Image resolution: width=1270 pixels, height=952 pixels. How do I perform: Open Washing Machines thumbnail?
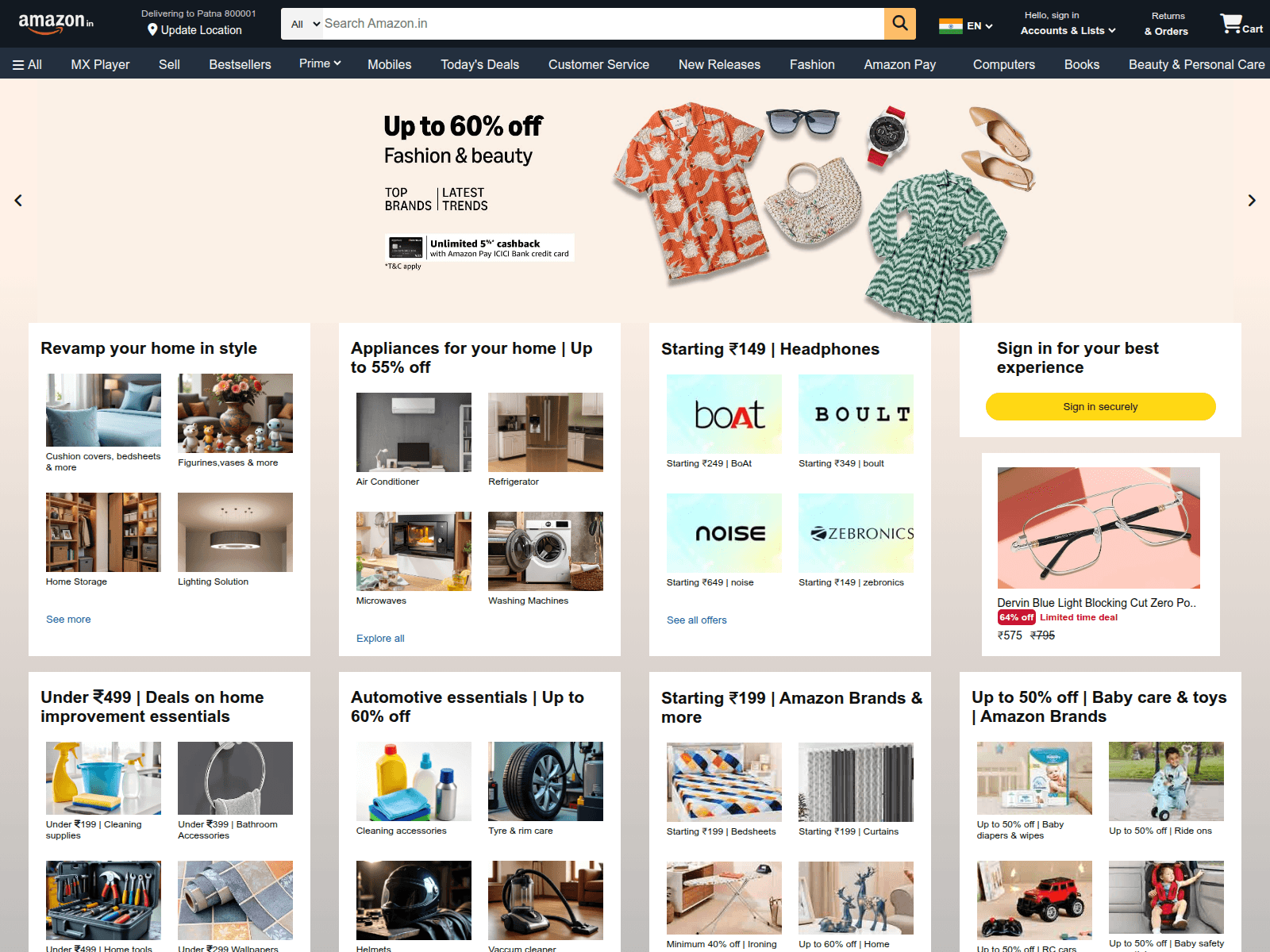click(x=545, y=551)
